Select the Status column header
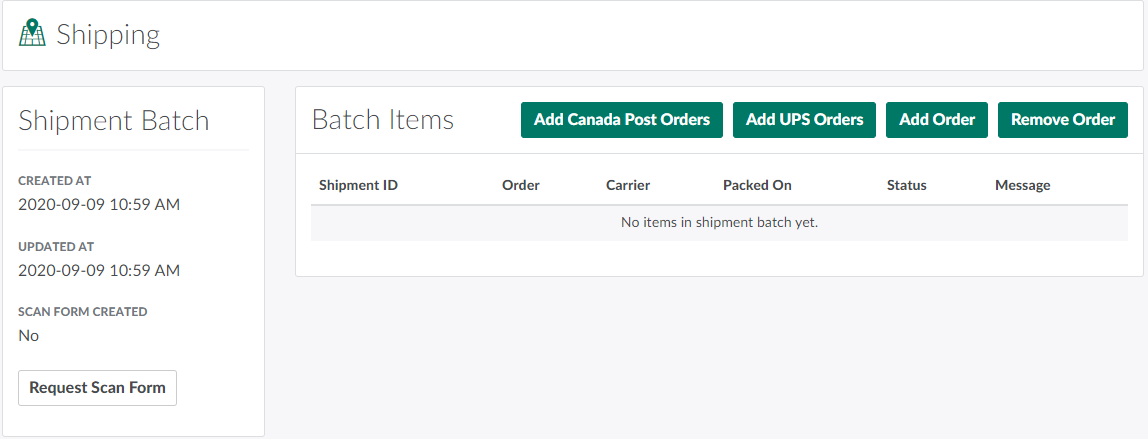Image resolution: width=1148 pixels, height=439 pixels. [906, 185]
